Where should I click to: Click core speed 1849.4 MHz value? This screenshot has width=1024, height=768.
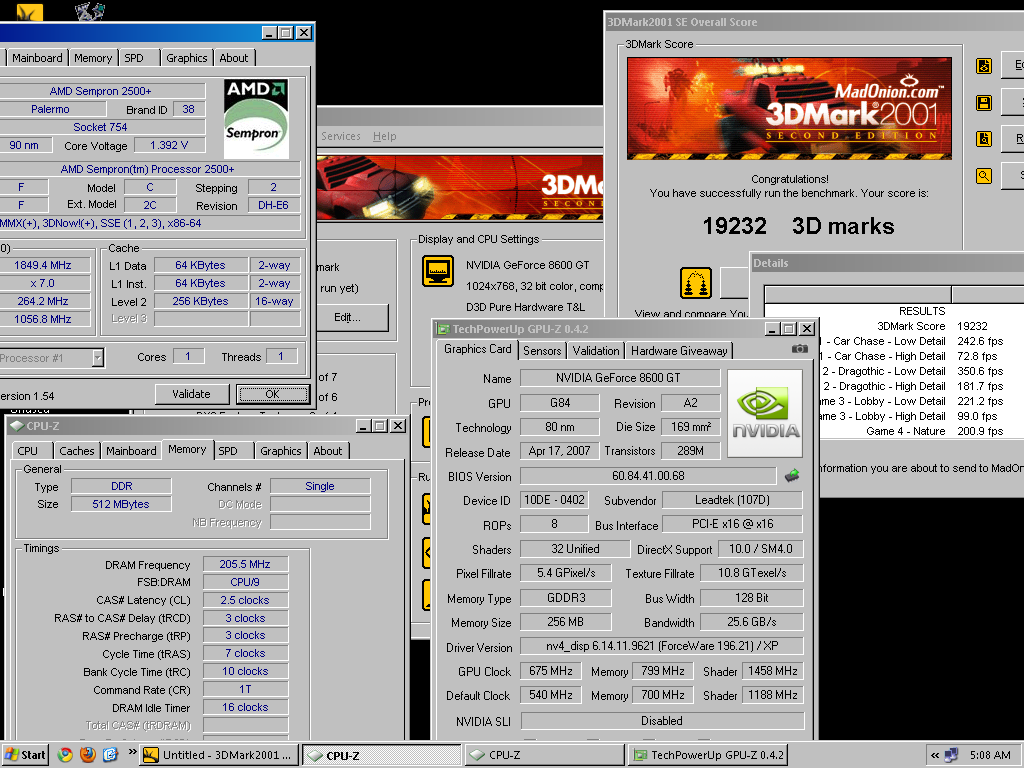(x=44, y=265)
